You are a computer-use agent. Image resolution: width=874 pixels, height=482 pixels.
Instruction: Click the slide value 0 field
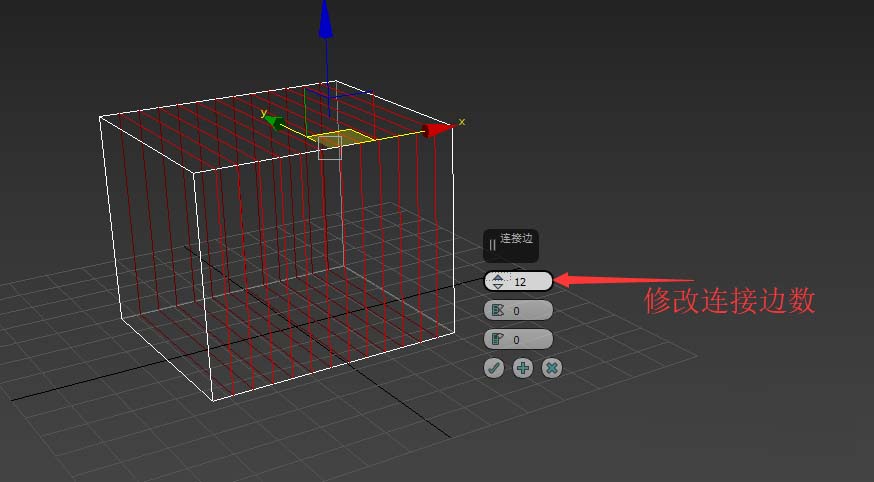click(518, 339)
